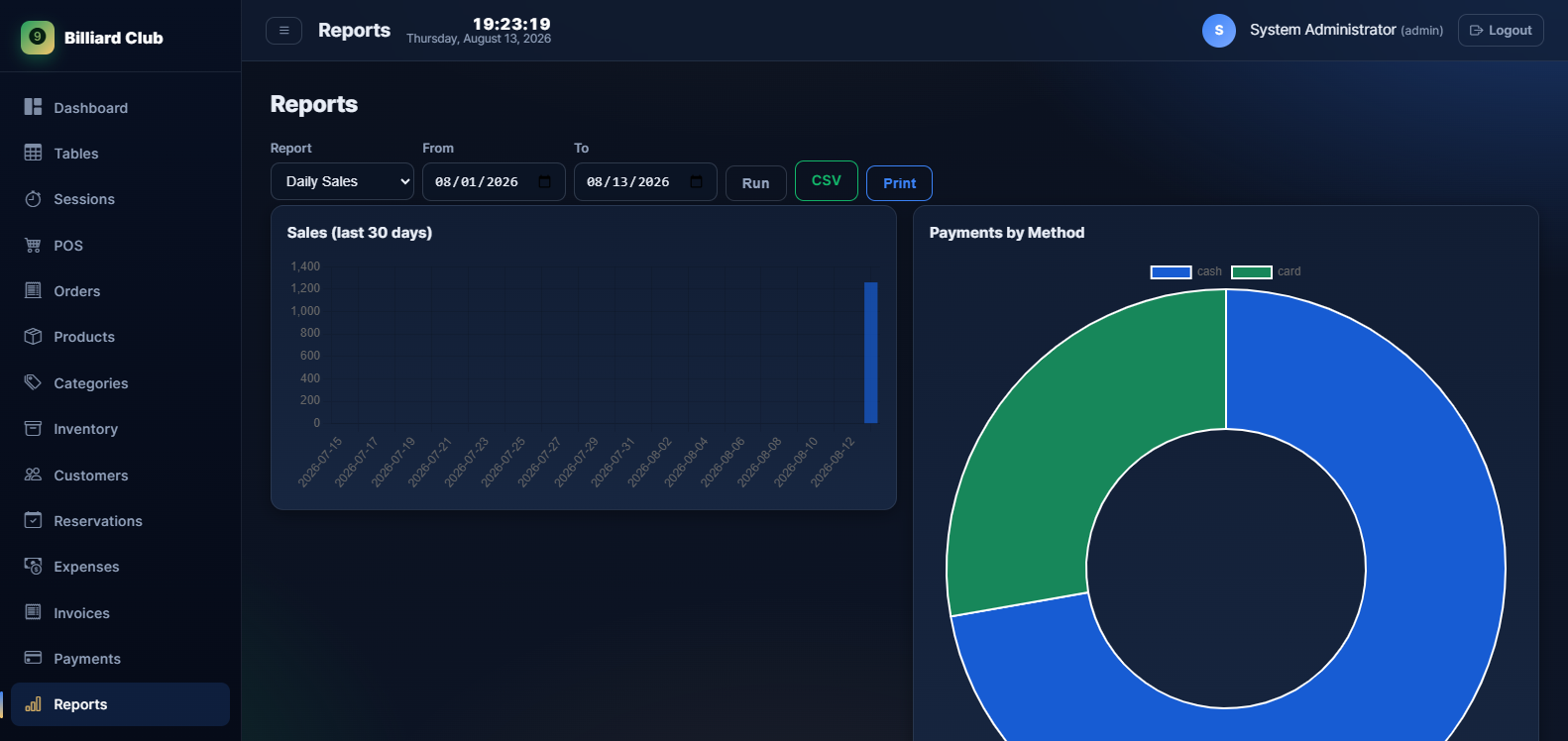Open the POS sidebar entry

pyautogui.click(x=120, y=245)
